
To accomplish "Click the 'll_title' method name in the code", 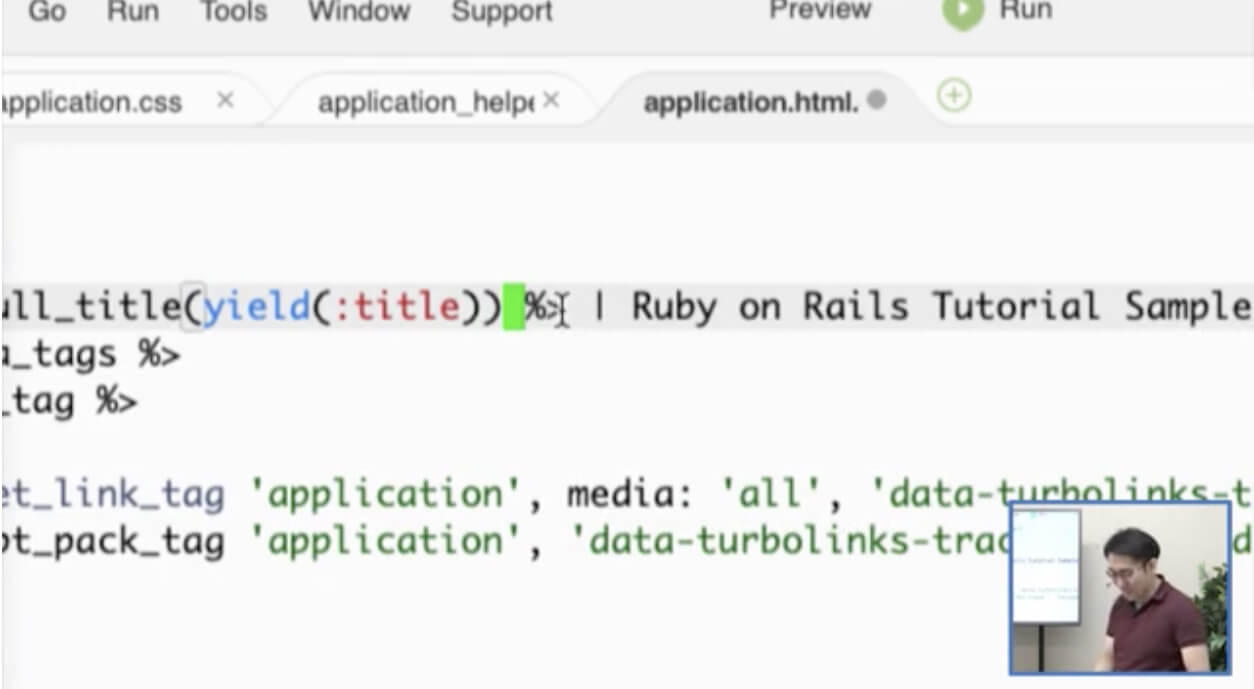I will pos(91,306).
